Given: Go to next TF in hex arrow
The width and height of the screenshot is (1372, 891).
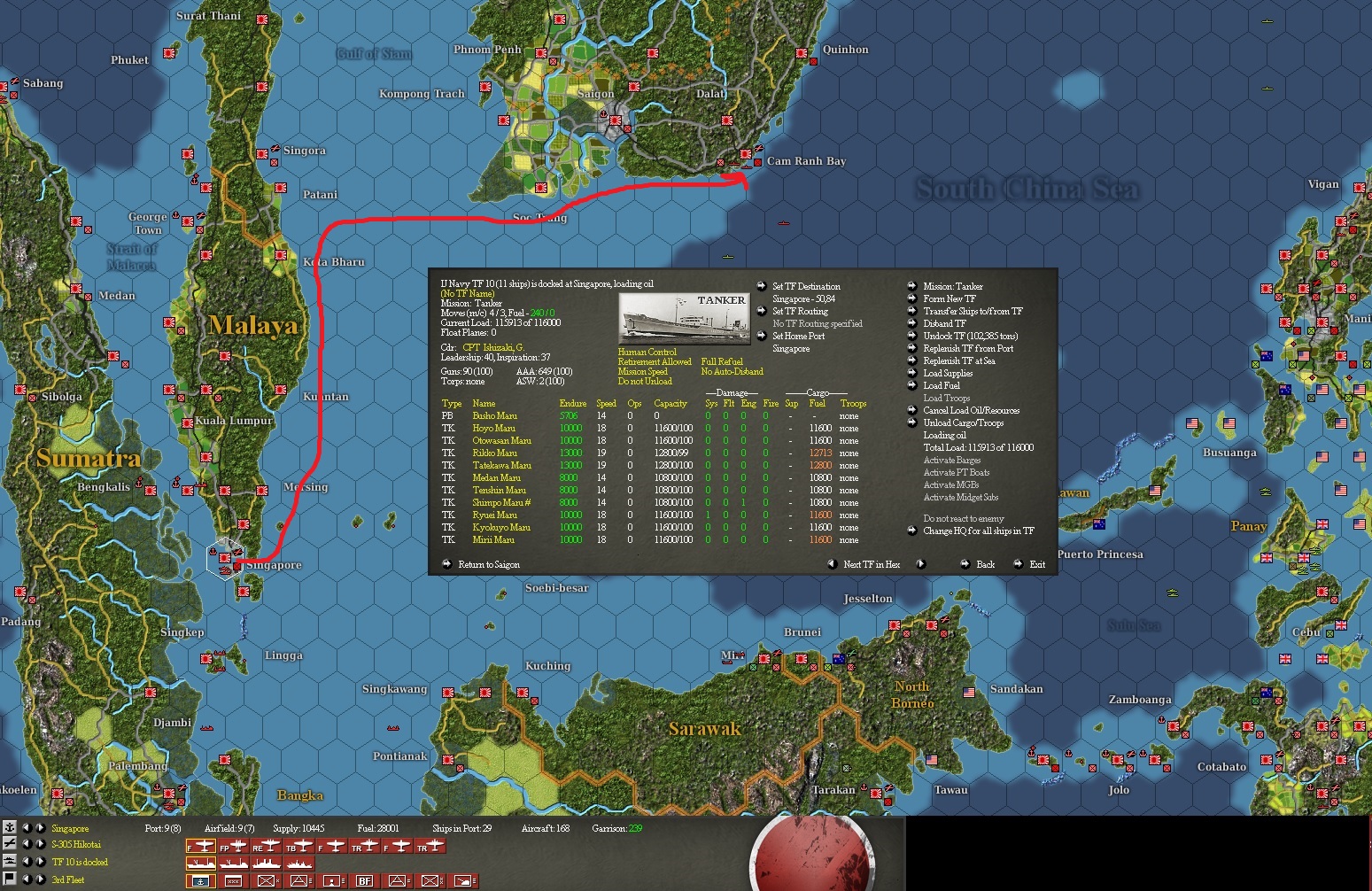Looking at the screenshot, I should tap(920, 564).
